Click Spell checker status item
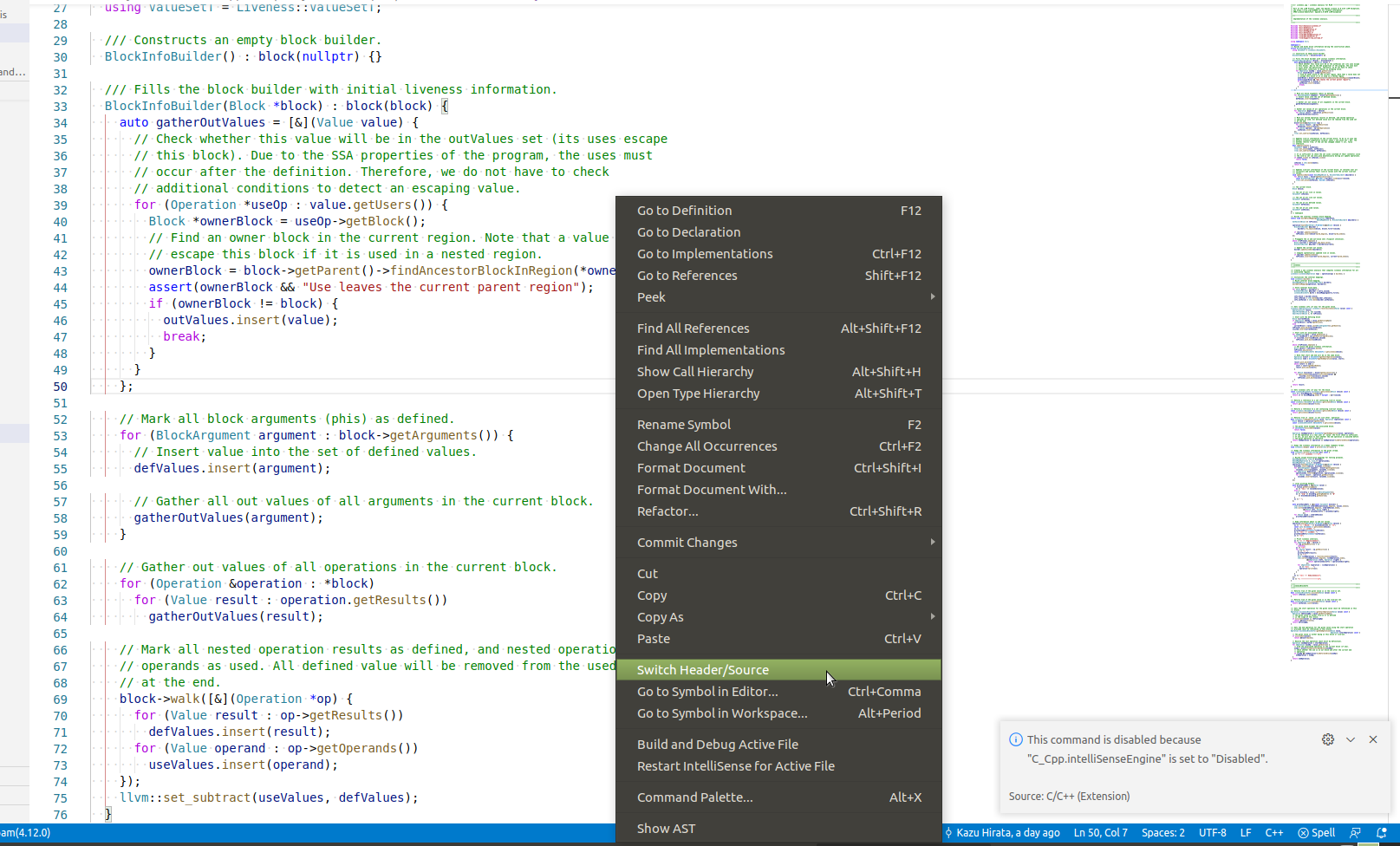 pyautogui.click(x=1316, y=833)
